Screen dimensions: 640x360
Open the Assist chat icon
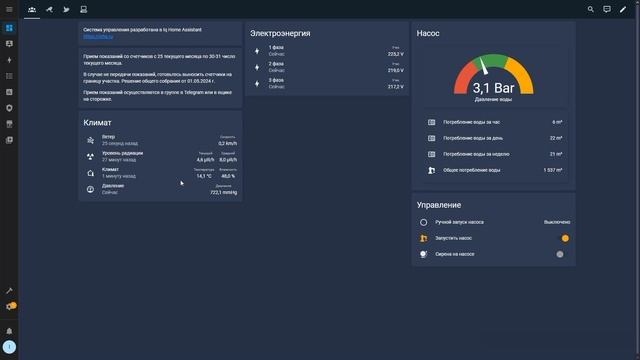(x=607, y=9)
